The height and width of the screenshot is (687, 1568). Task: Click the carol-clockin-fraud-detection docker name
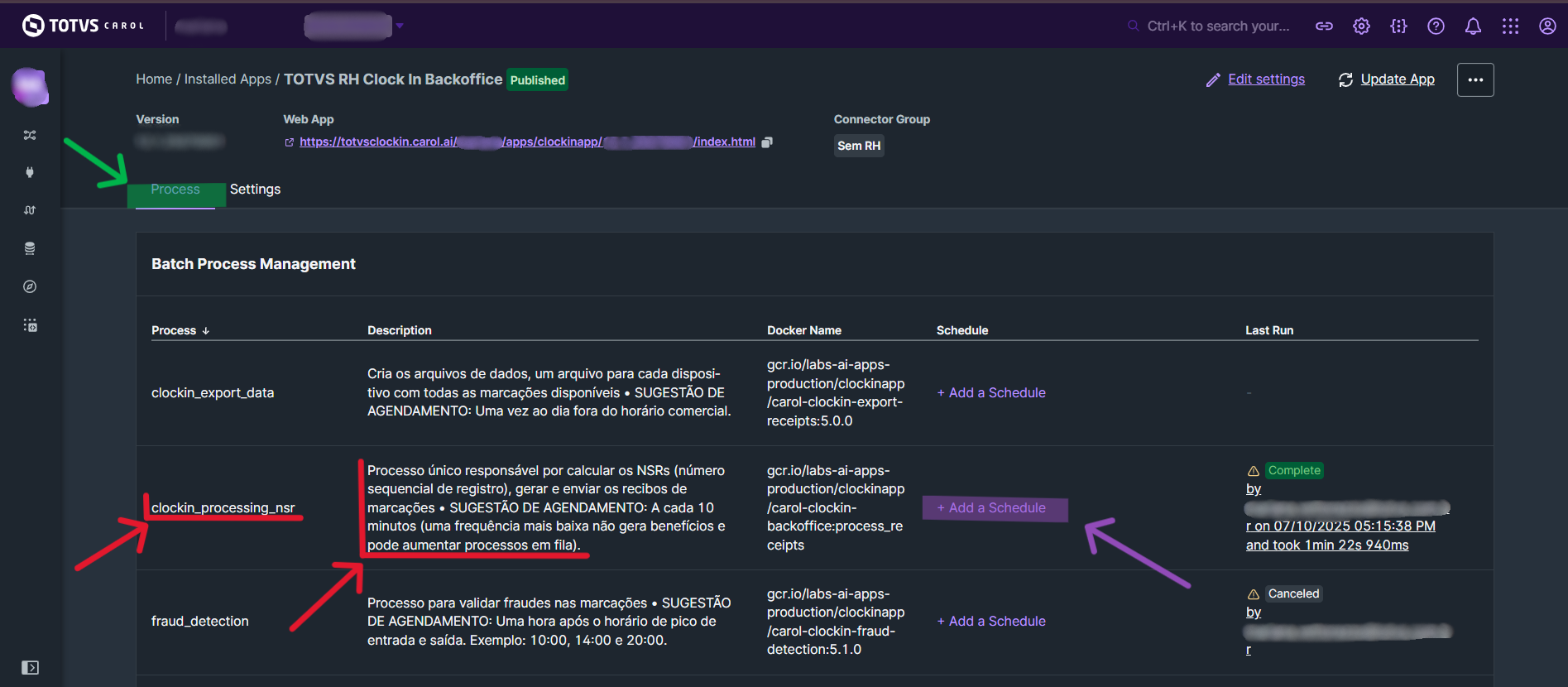836,622
